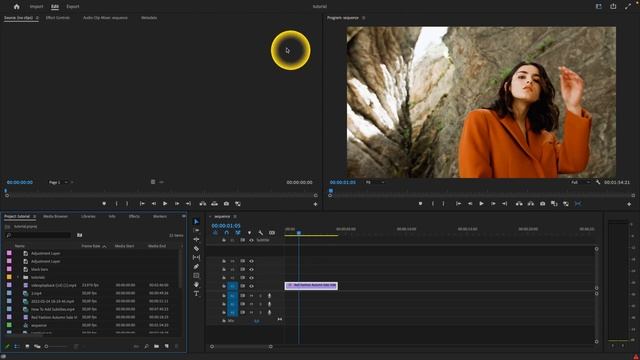Open caption track options in timeline
The width and height of the screenshot is (640, 360).
[272, 233]
